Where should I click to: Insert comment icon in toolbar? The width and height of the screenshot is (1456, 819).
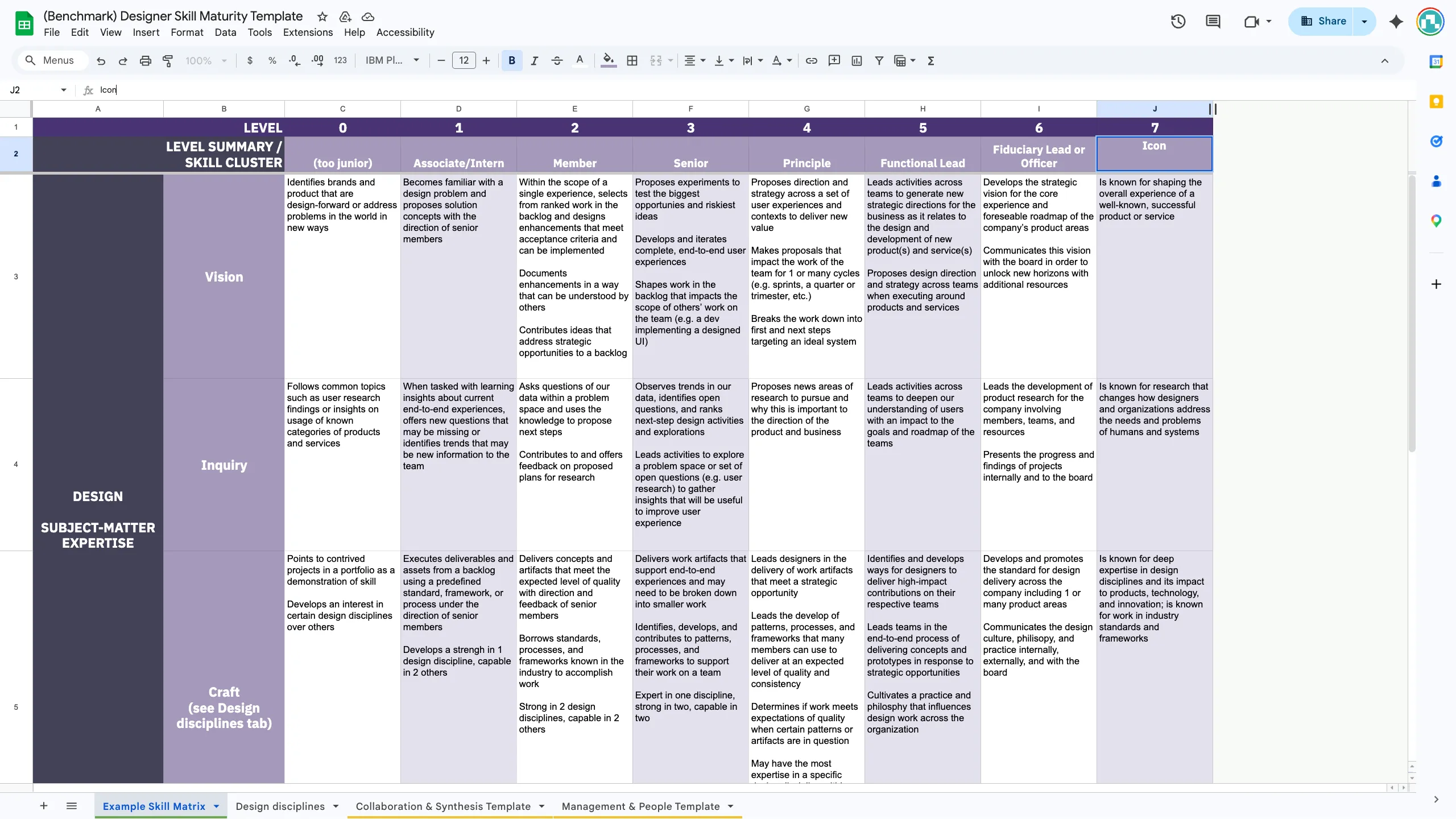point(834,61)
